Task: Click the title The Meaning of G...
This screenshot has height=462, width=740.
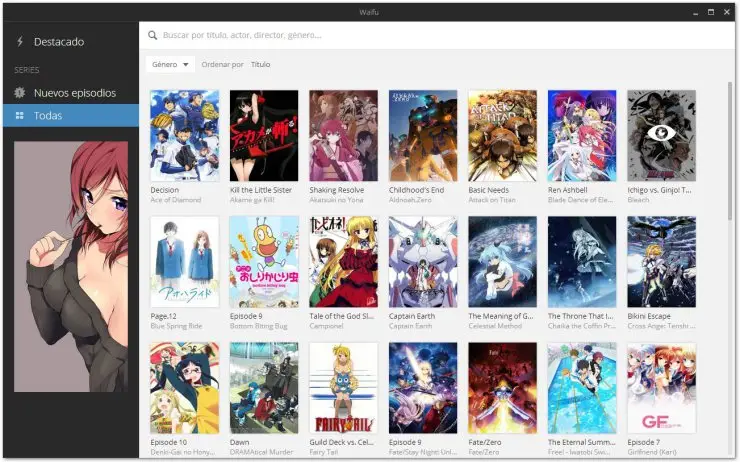Action: pos(501,316)
